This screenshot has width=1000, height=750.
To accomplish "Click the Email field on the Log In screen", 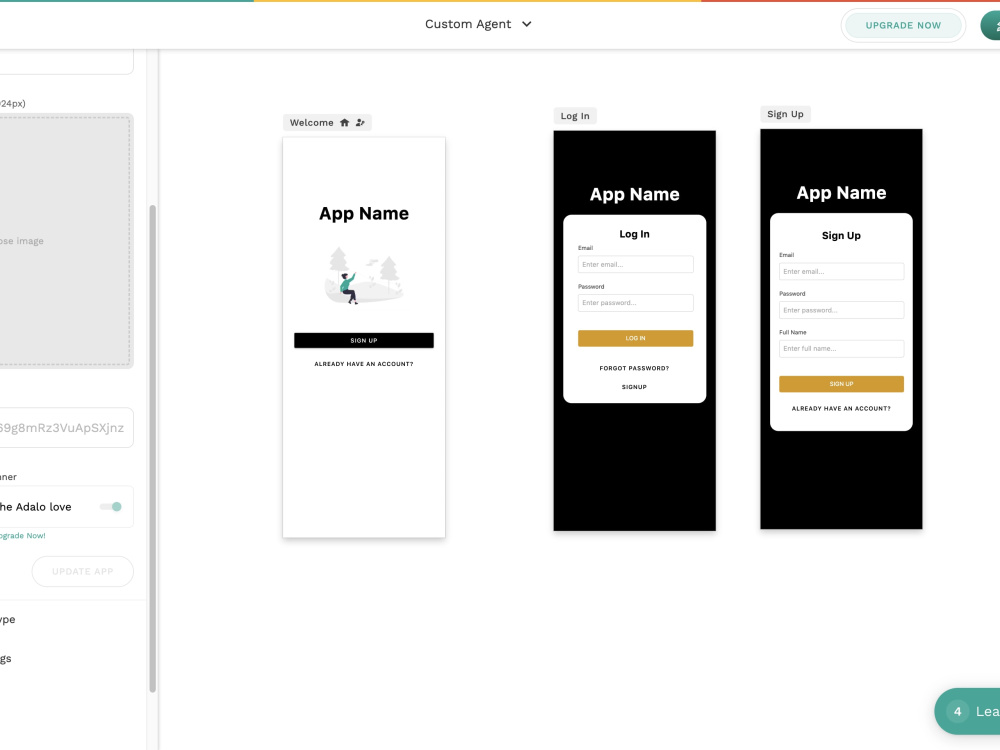I will (x=635, y=265).
